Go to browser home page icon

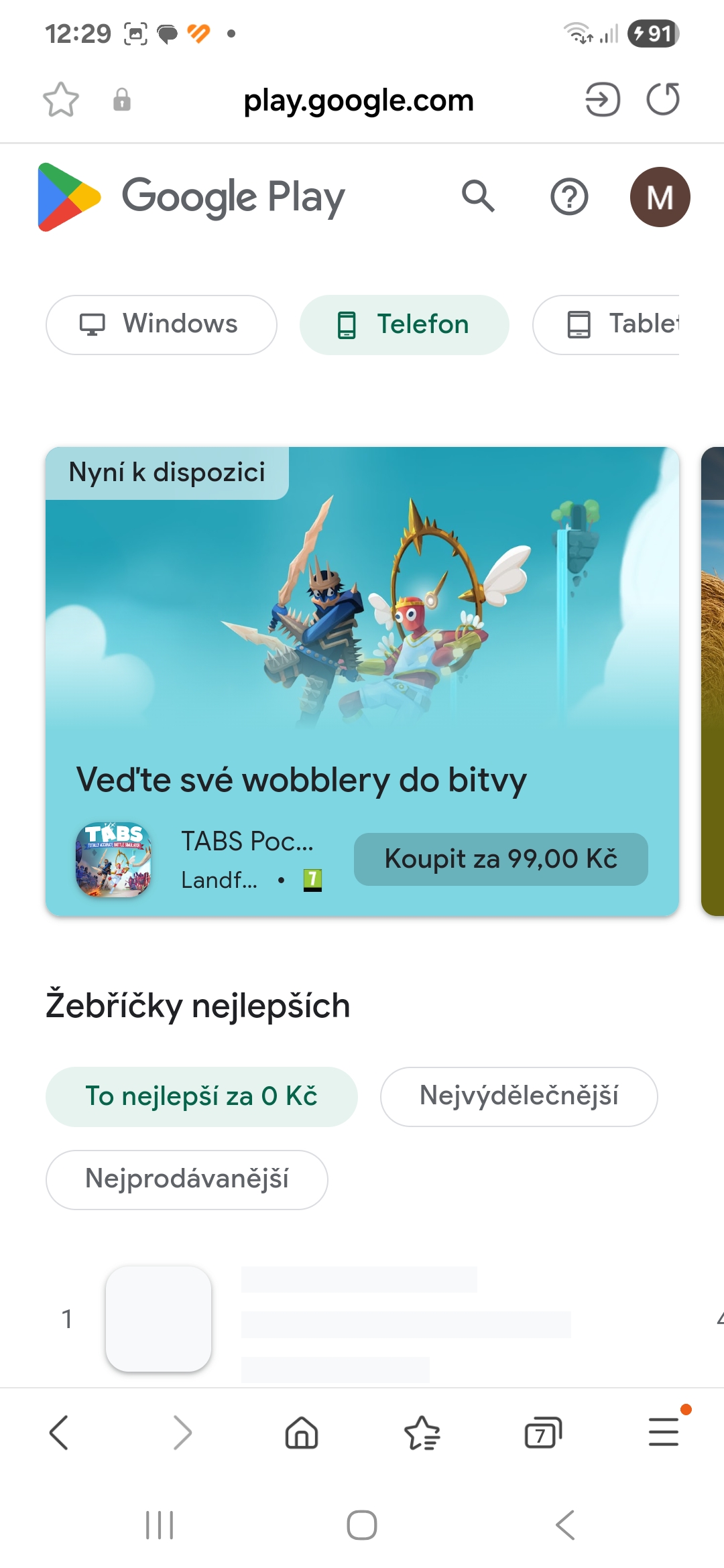pyautogui.click(x=302, y=1433)
